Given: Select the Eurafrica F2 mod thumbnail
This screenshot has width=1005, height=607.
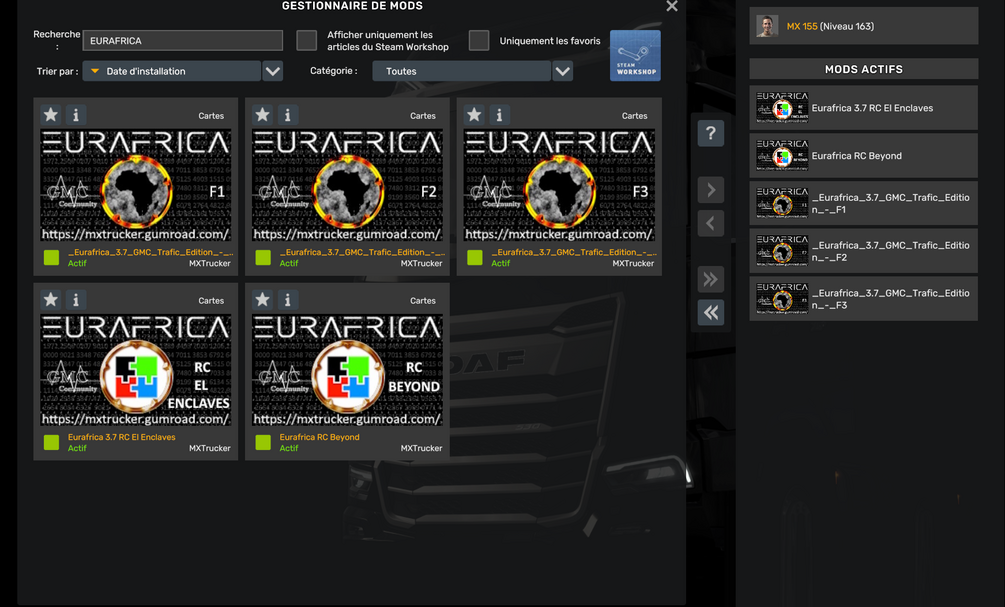Looking at the screenshot, I should [347, 185].
